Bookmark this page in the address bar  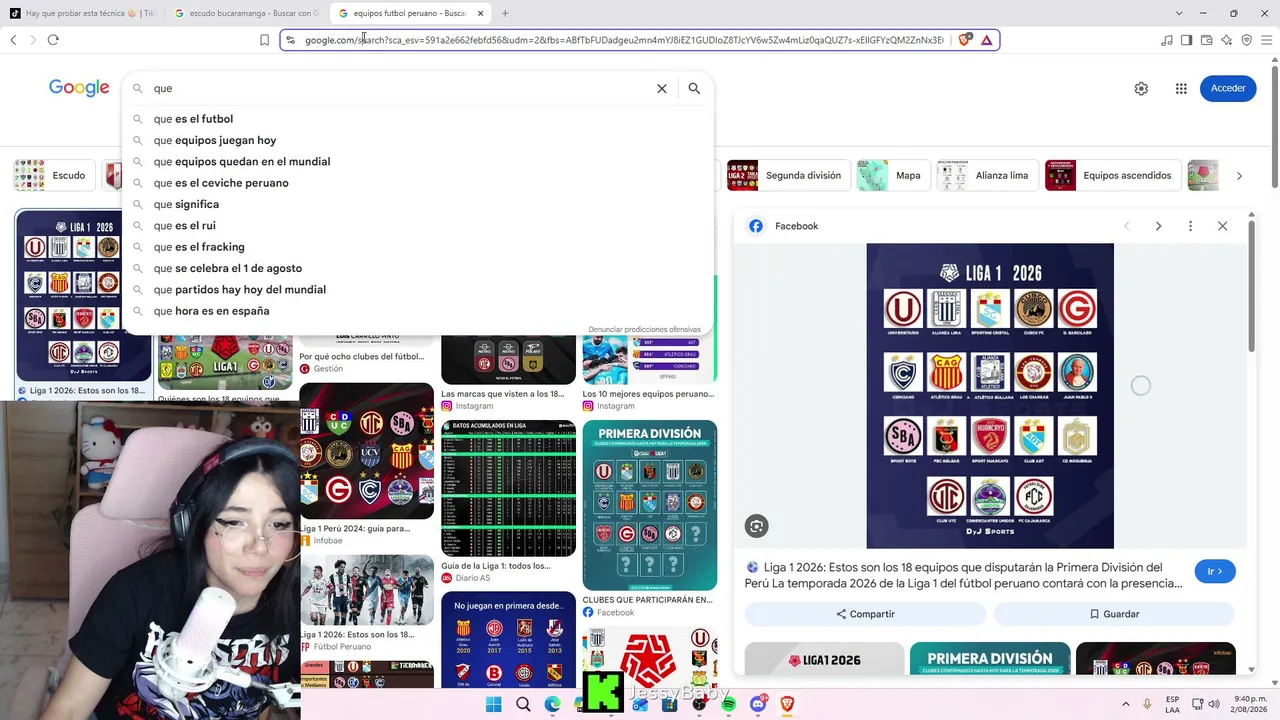(264, 40)
